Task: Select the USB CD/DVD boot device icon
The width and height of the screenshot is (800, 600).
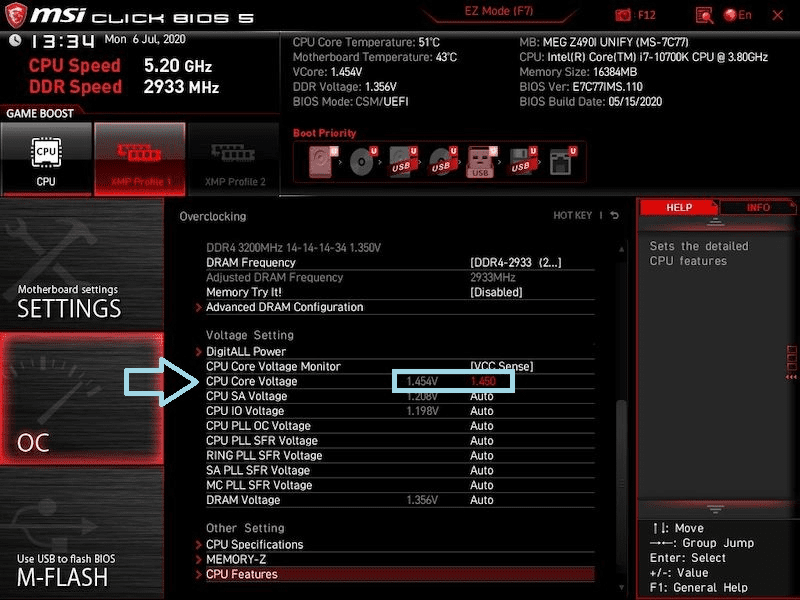Action: [x=442, y=161]
